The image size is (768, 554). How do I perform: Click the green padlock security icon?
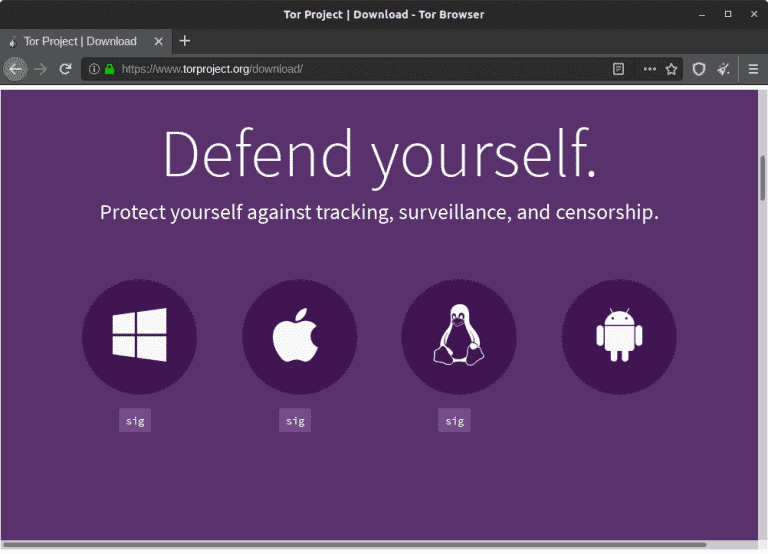pos(110,69)
